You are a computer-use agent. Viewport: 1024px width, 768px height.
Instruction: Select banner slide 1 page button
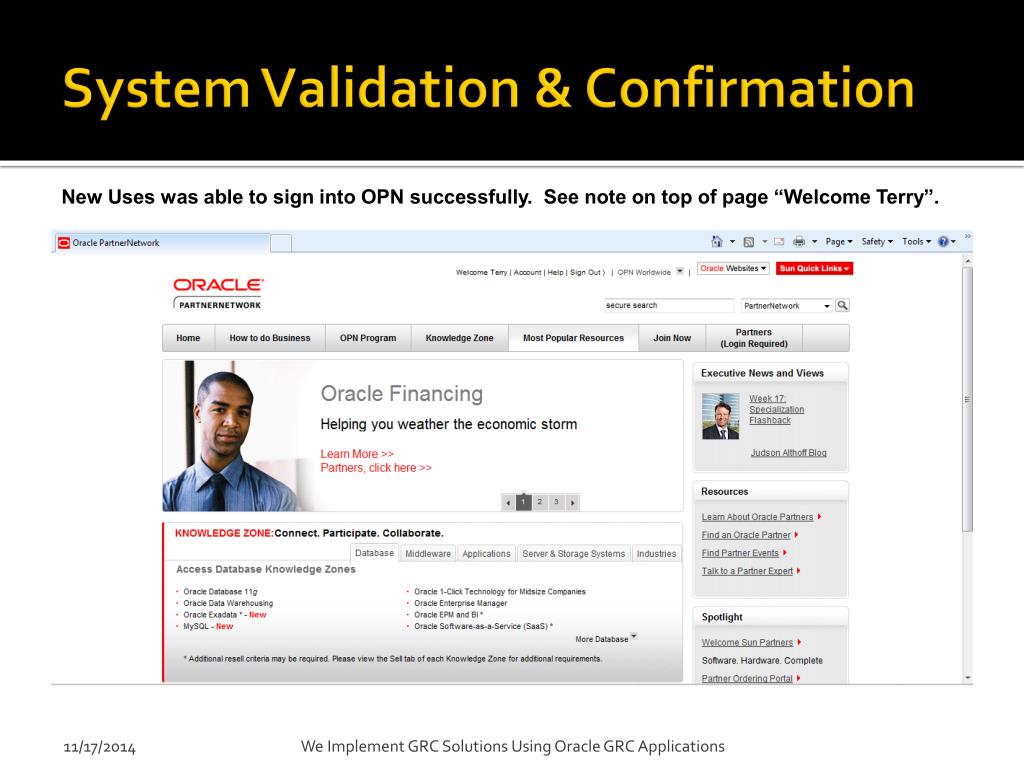523,502
